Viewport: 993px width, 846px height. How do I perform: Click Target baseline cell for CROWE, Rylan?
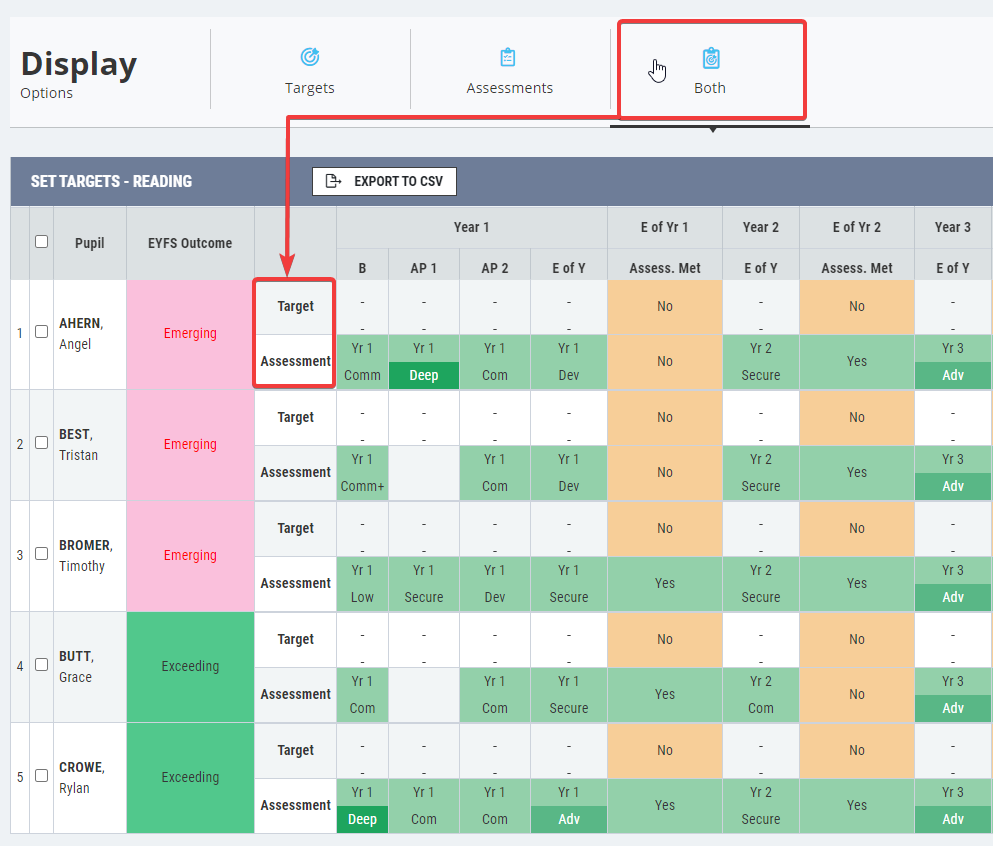(x=362, y=750)
